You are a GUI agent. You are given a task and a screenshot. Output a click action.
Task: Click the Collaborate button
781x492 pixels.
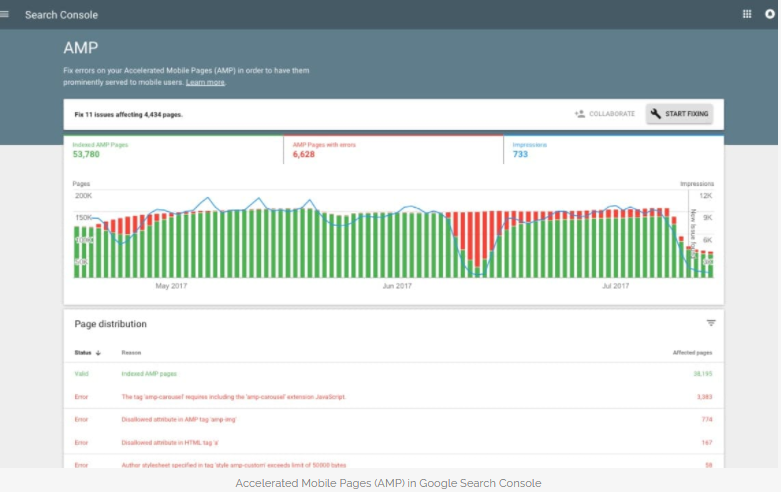click(x=605, y=114)
